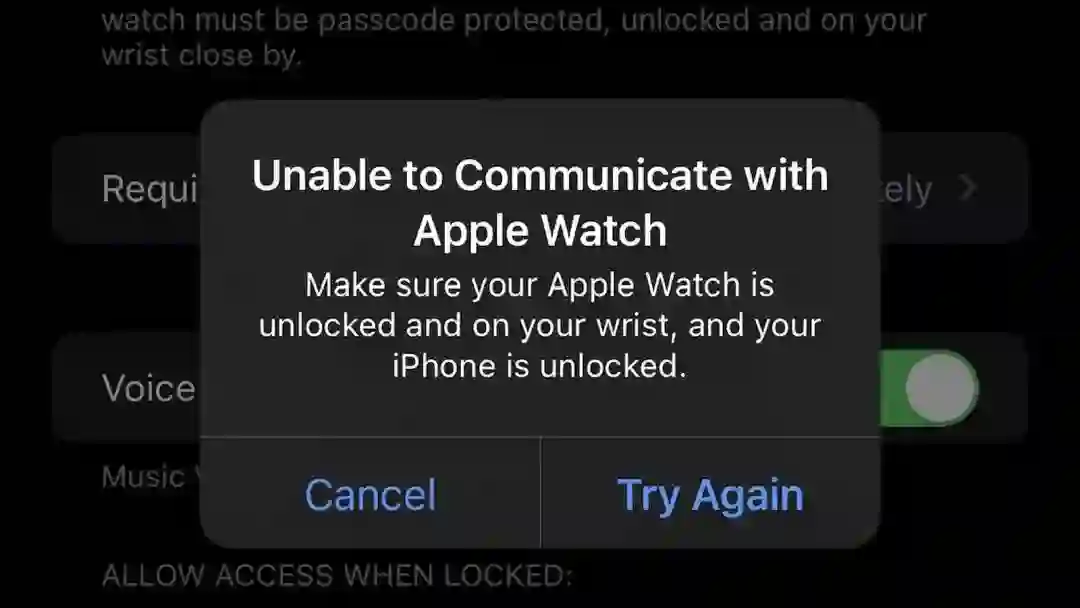Open the chevron on Require row
The height and width of the screenshot is (608, 1080).
click(968, 187)
